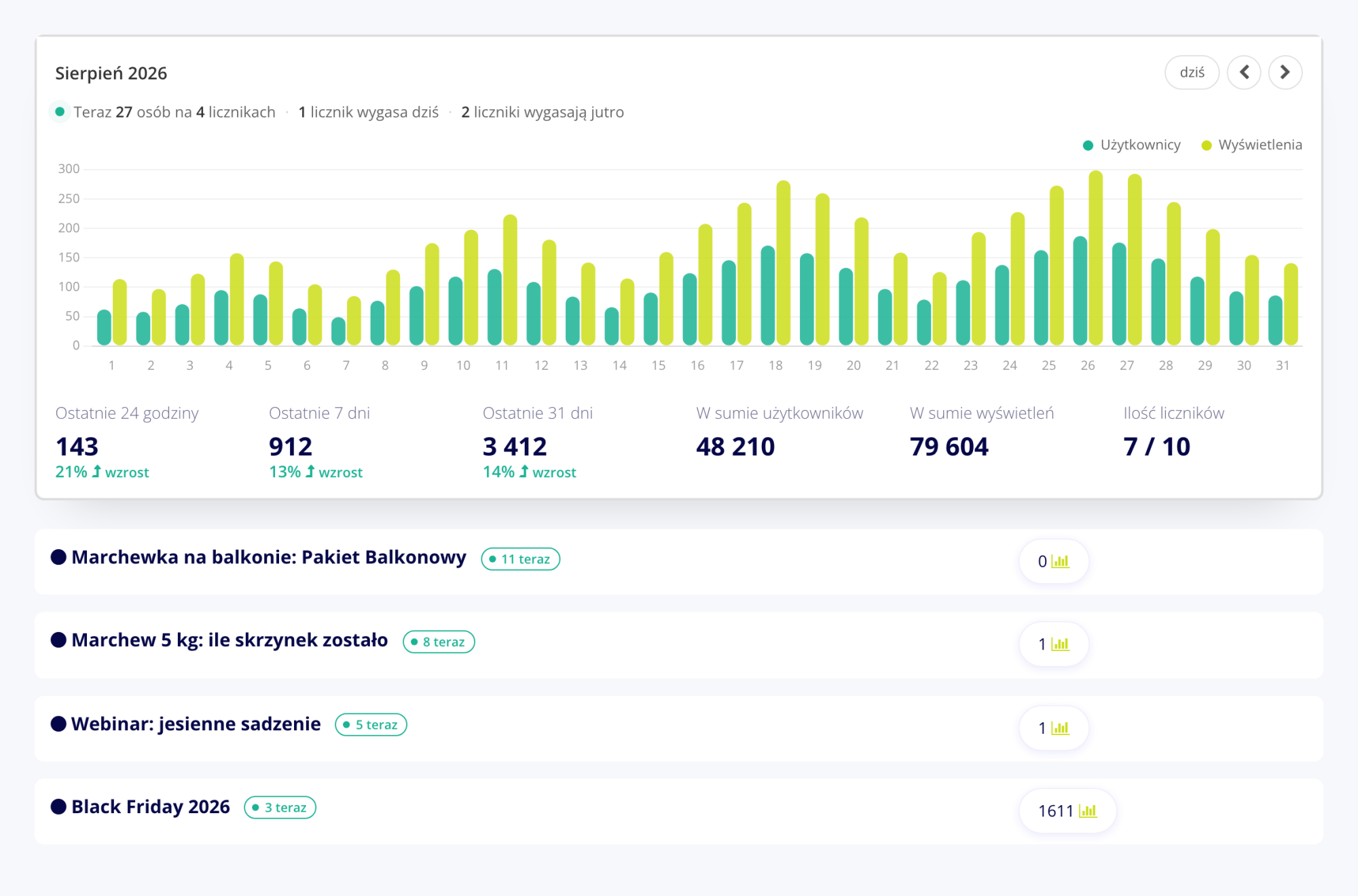This screenshot has height=896, width=1358.
Task: Open stats chart icon for Marchew 5 kg
Action: coord(1060,644)
